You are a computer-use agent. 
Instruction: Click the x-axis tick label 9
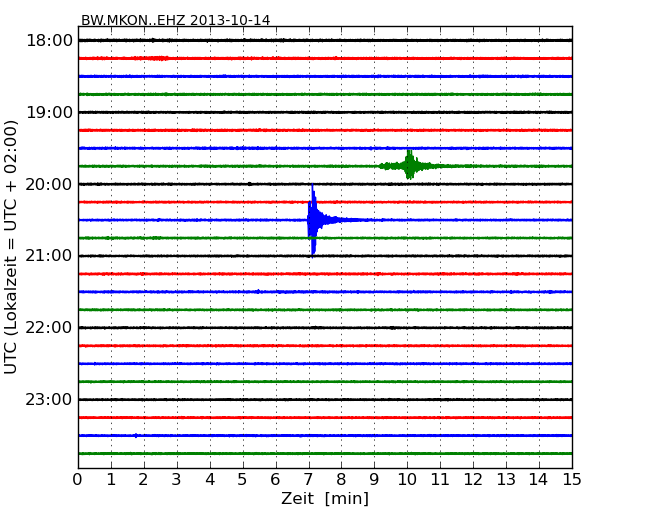coord(374,480)
